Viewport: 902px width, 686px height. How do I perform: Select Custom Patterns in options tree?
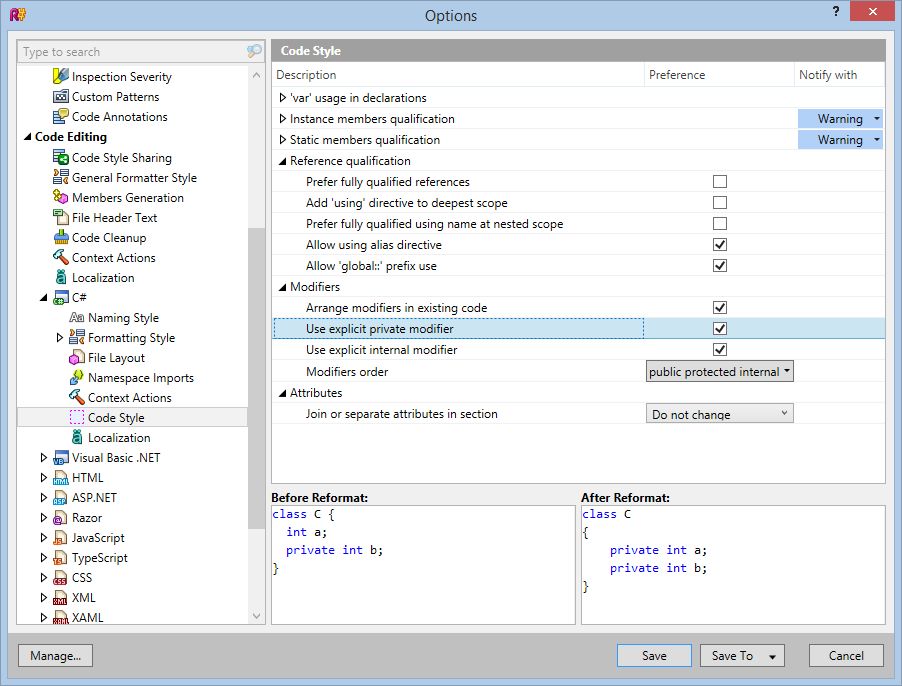click(x=115, y=97)
